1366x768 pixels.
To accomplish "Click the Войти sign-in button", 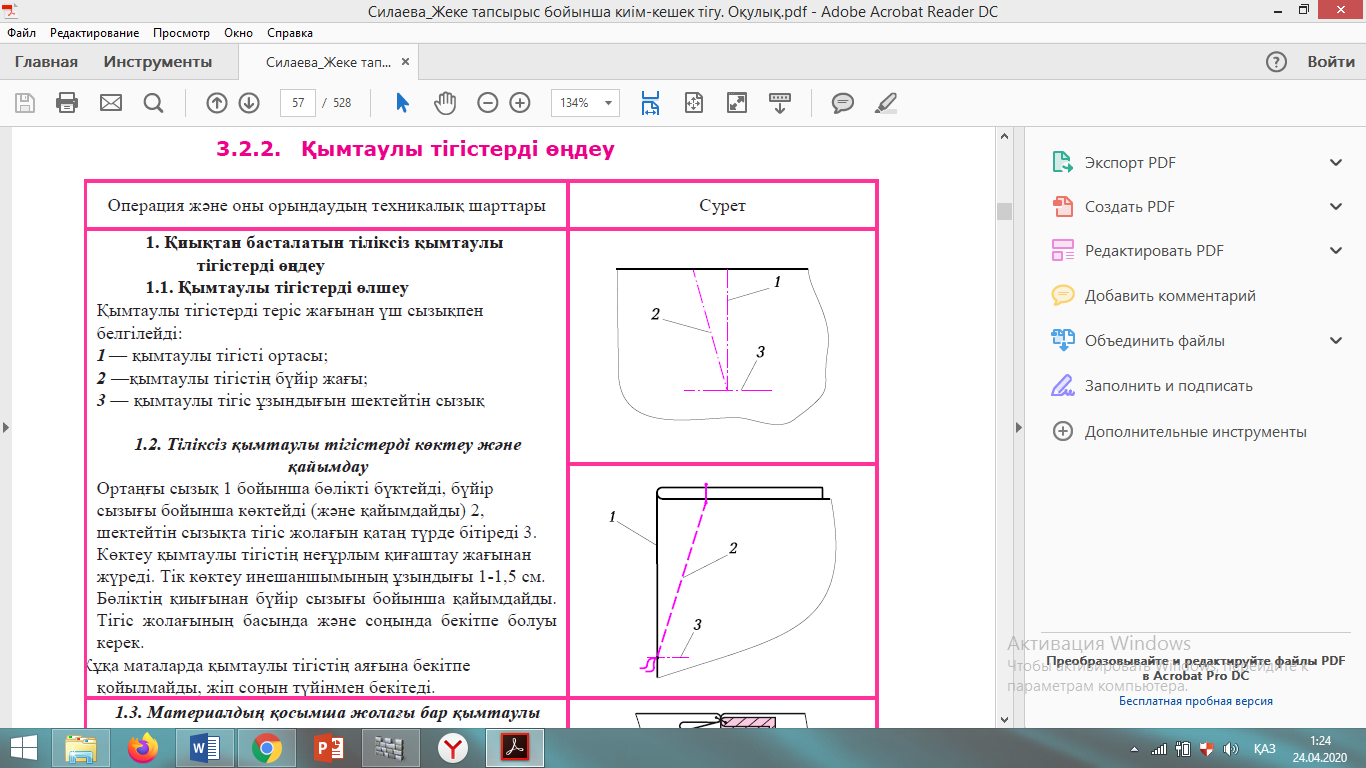I will coord(1331,62).
